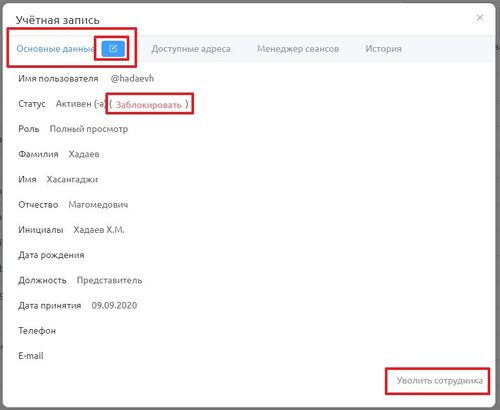Click the surname value Хадаев
This screenshot has height=410, width=500.
84,154
